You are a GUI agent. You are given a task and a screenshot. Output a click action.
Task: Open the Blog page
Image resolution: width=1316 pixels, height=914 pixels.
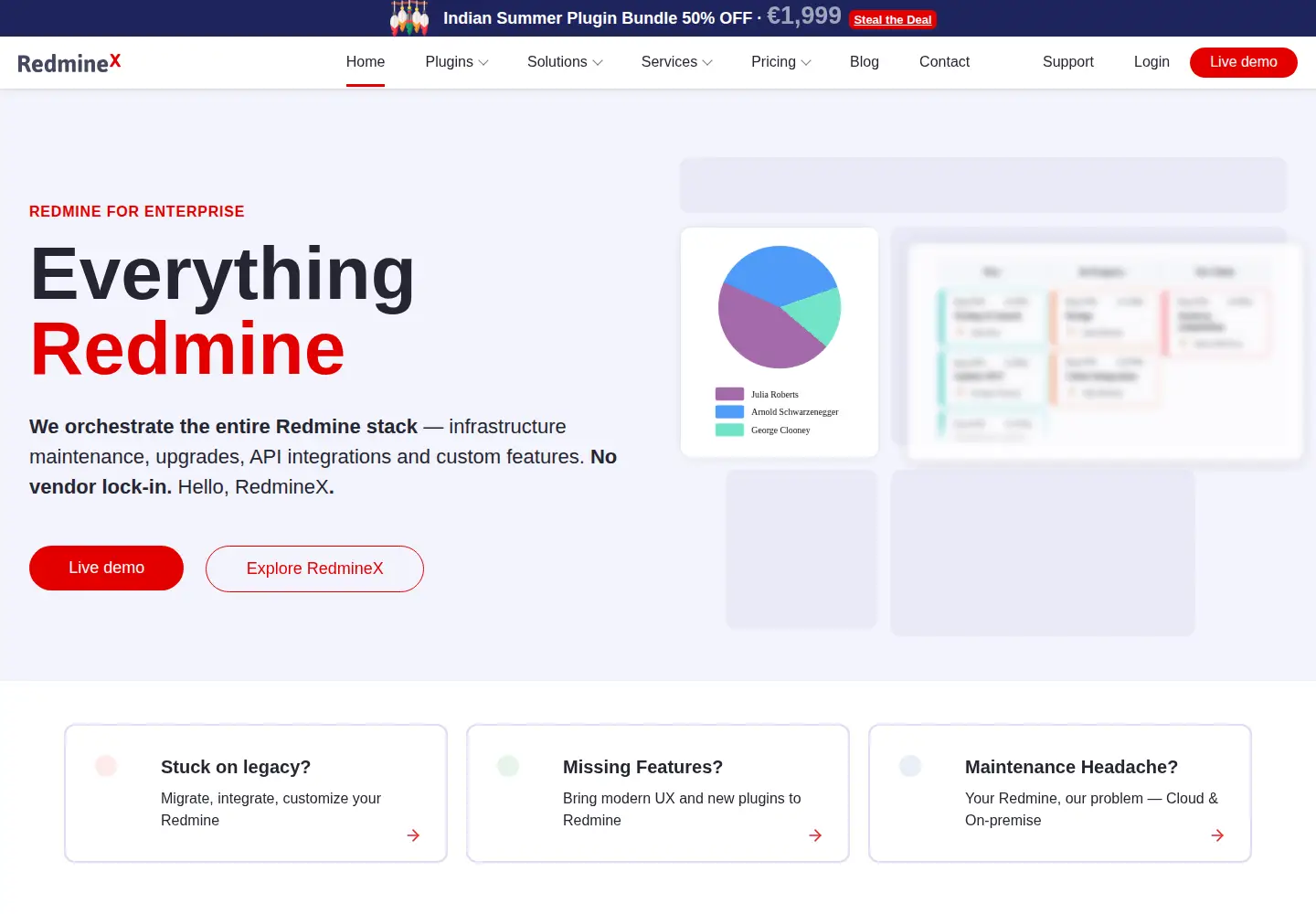(x=865, y=62)
